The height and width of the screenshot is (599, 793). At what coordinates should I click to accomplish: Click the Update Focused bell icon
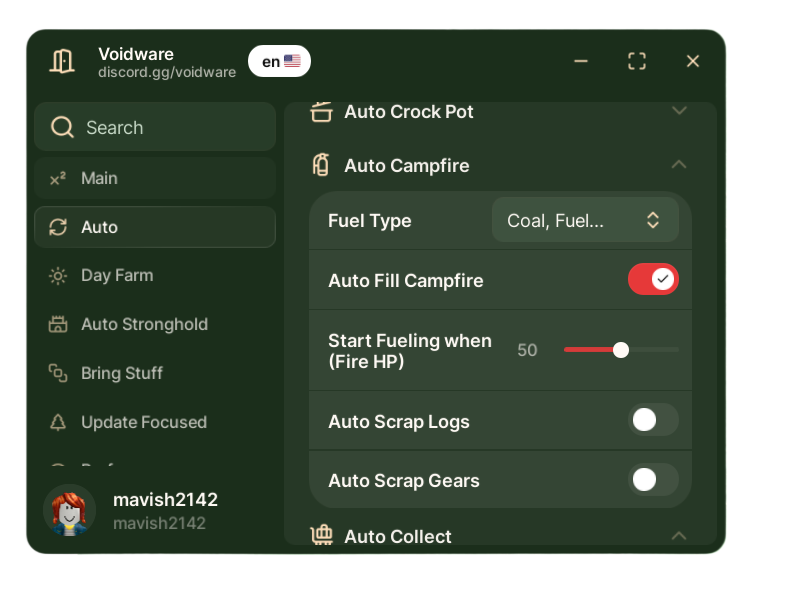click(58, 422)
